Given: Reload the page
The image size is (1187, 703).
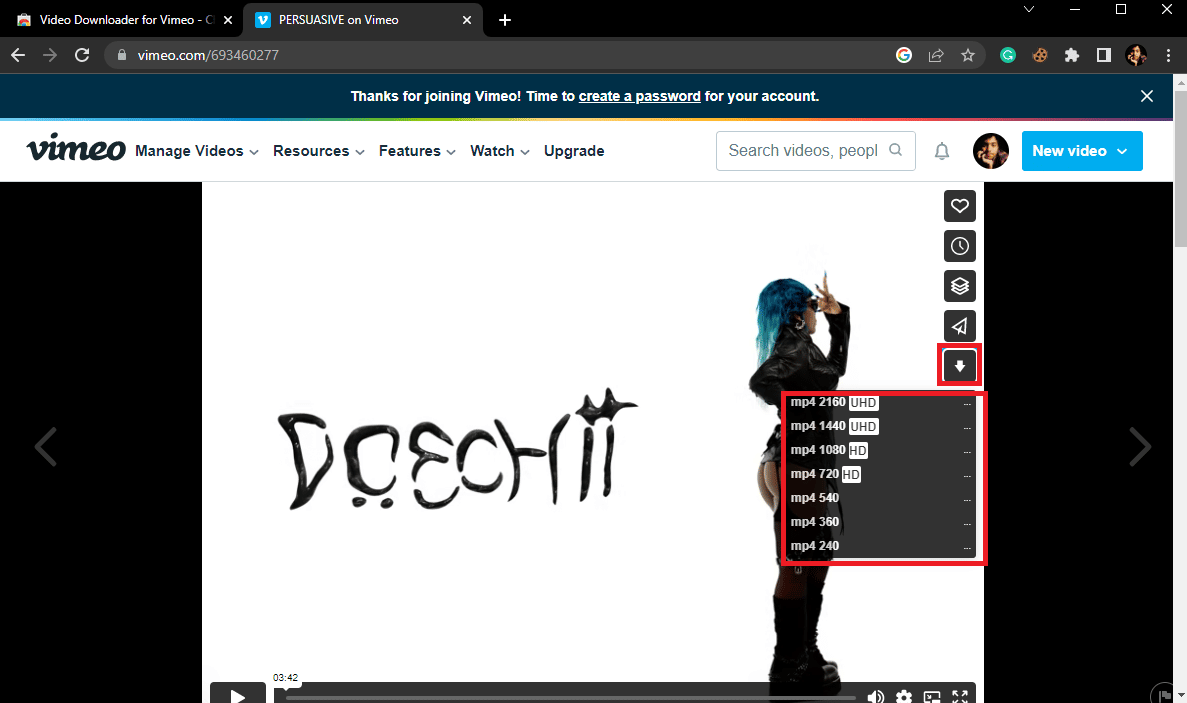Looking at the screenshot, I should pos(82,55).
